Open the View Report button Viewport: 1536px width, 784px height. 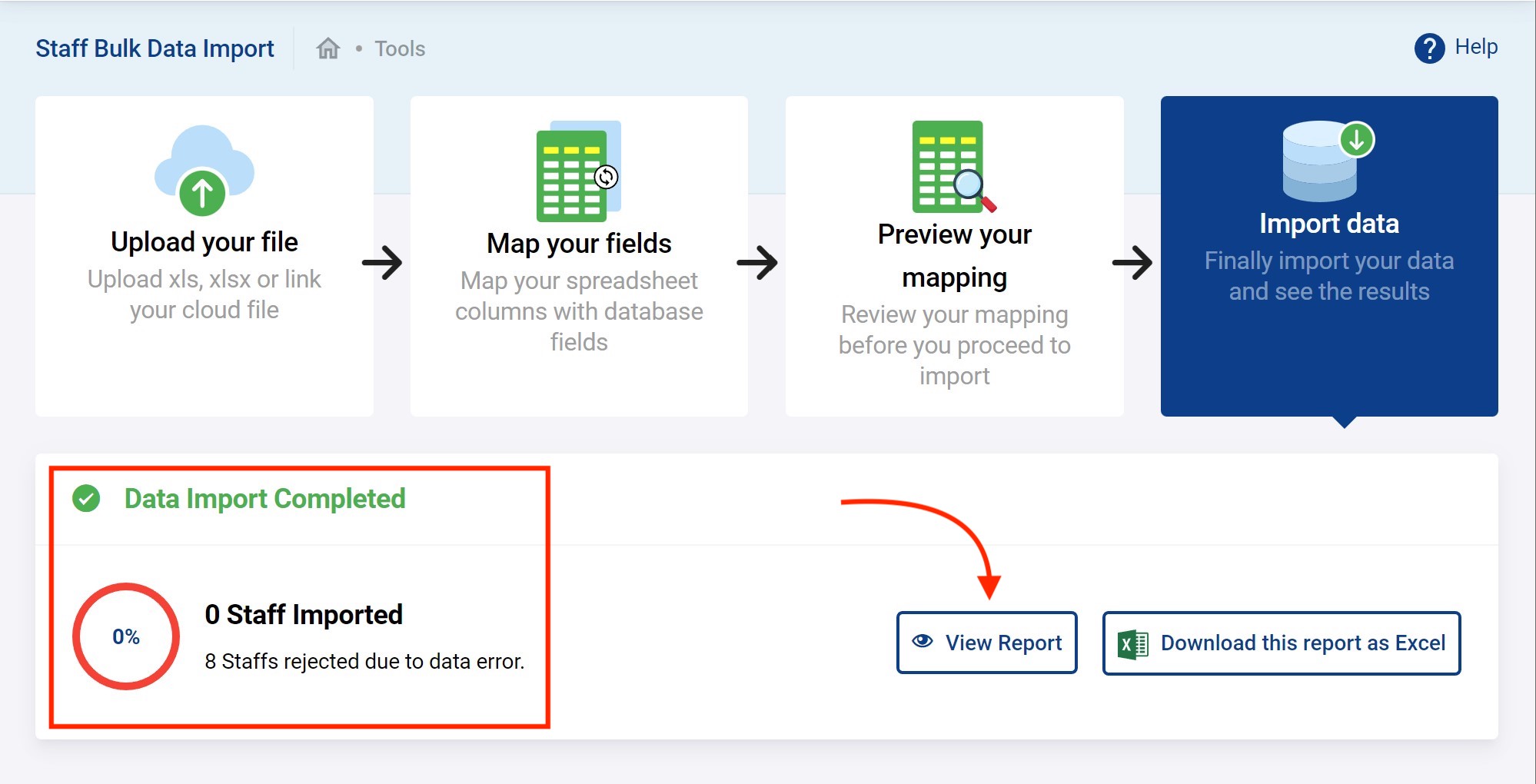(987, 643)
